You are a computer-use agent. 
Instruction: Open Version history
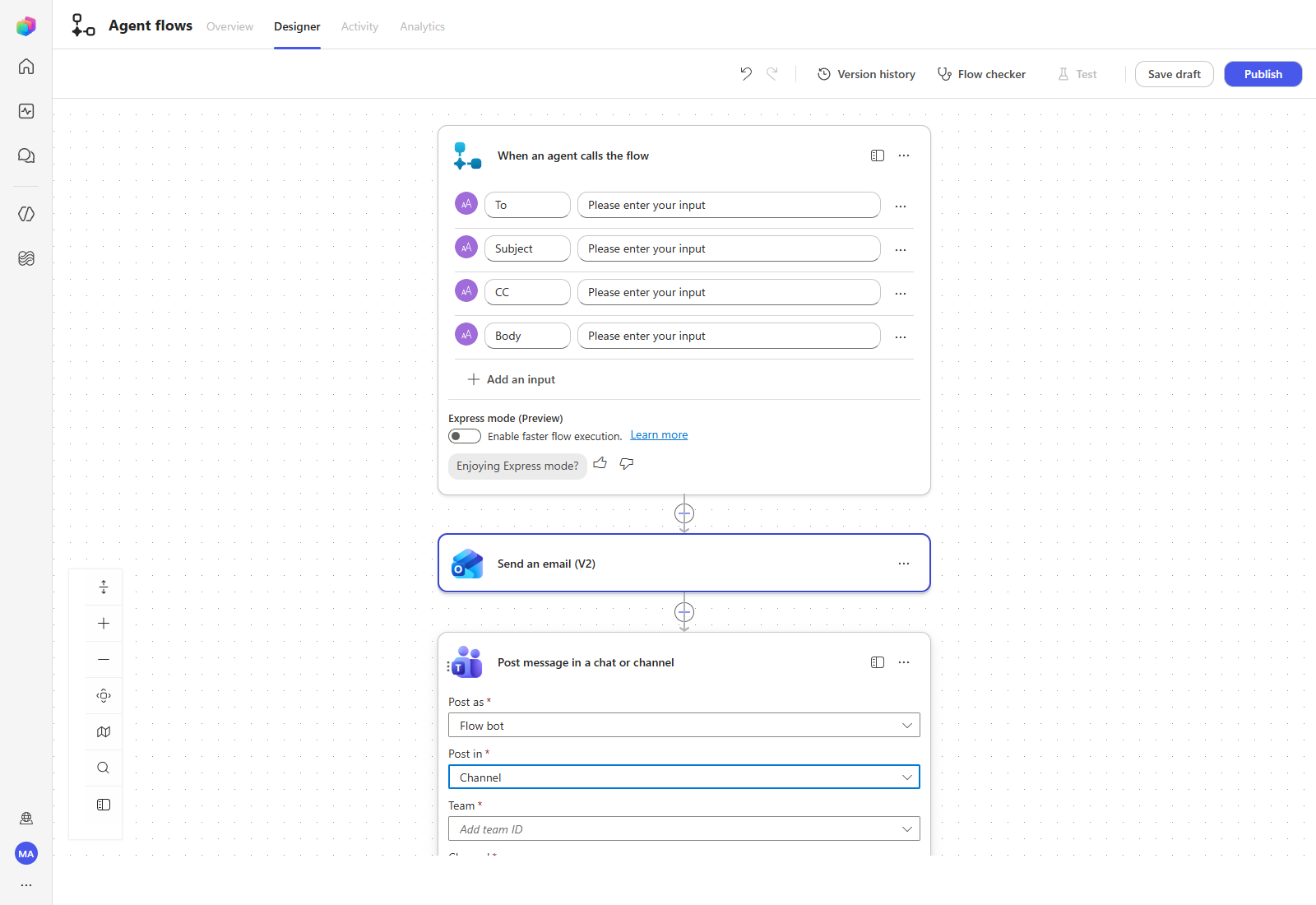(x=866, y=74)
